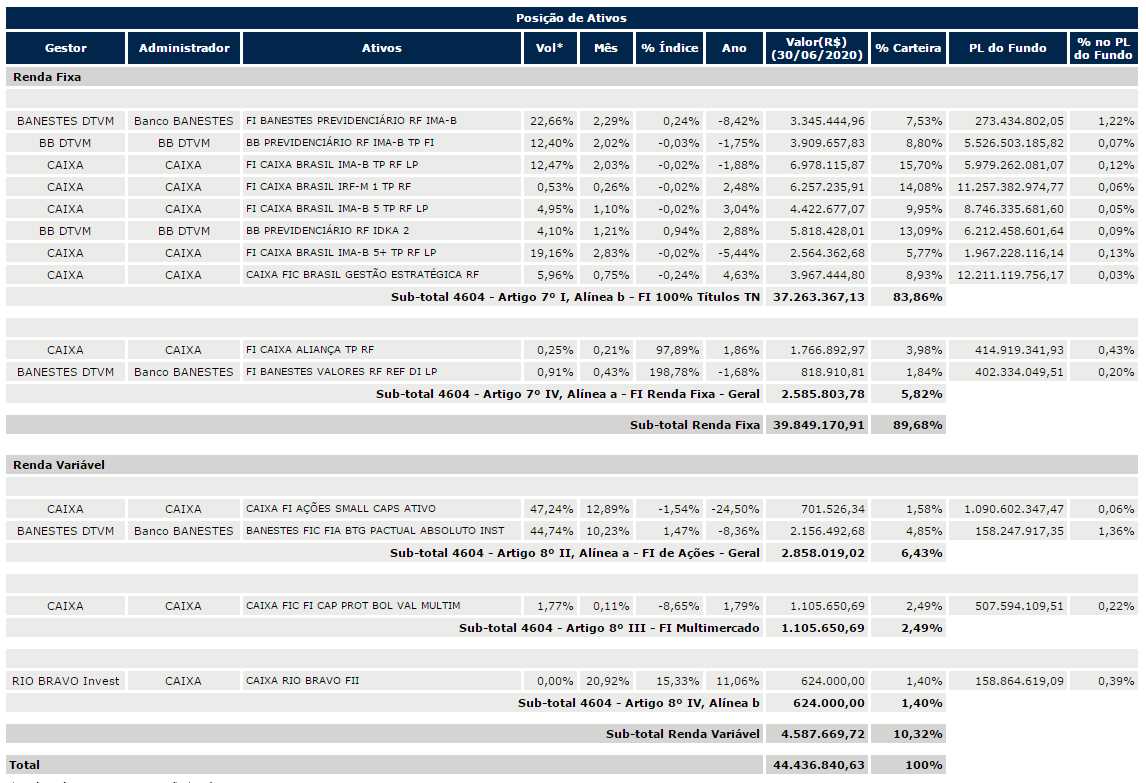1146x783 pixels.
Task: Click the Gestor column header
Action: (x=66, y=48)
